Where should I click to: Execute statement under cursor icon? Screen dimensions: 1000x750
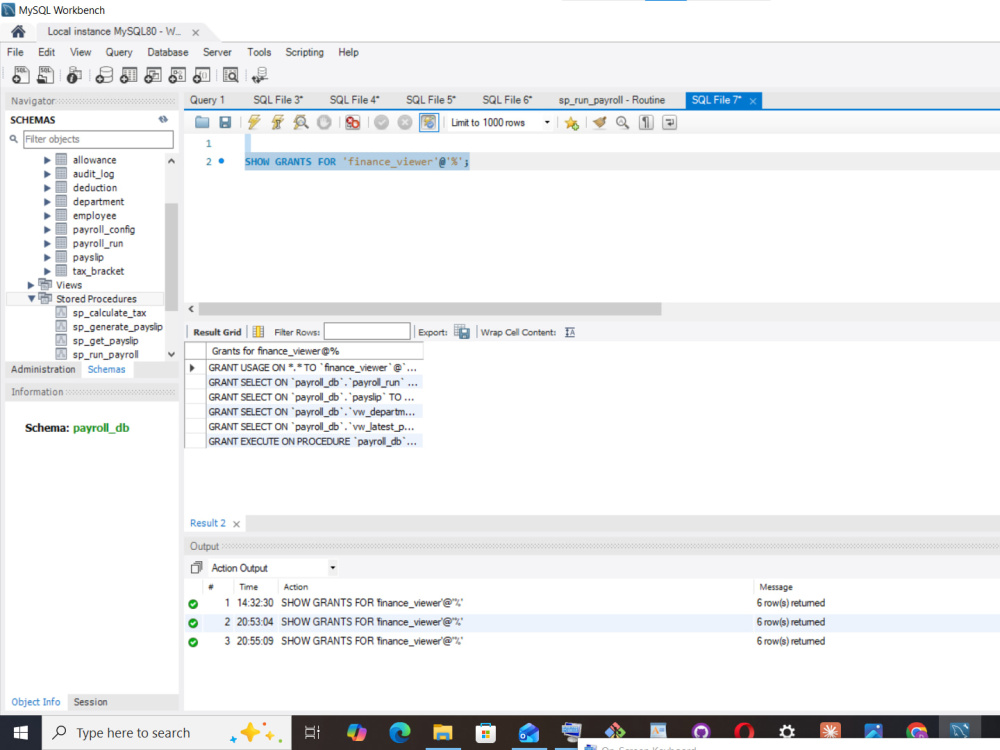click(277, 122)
